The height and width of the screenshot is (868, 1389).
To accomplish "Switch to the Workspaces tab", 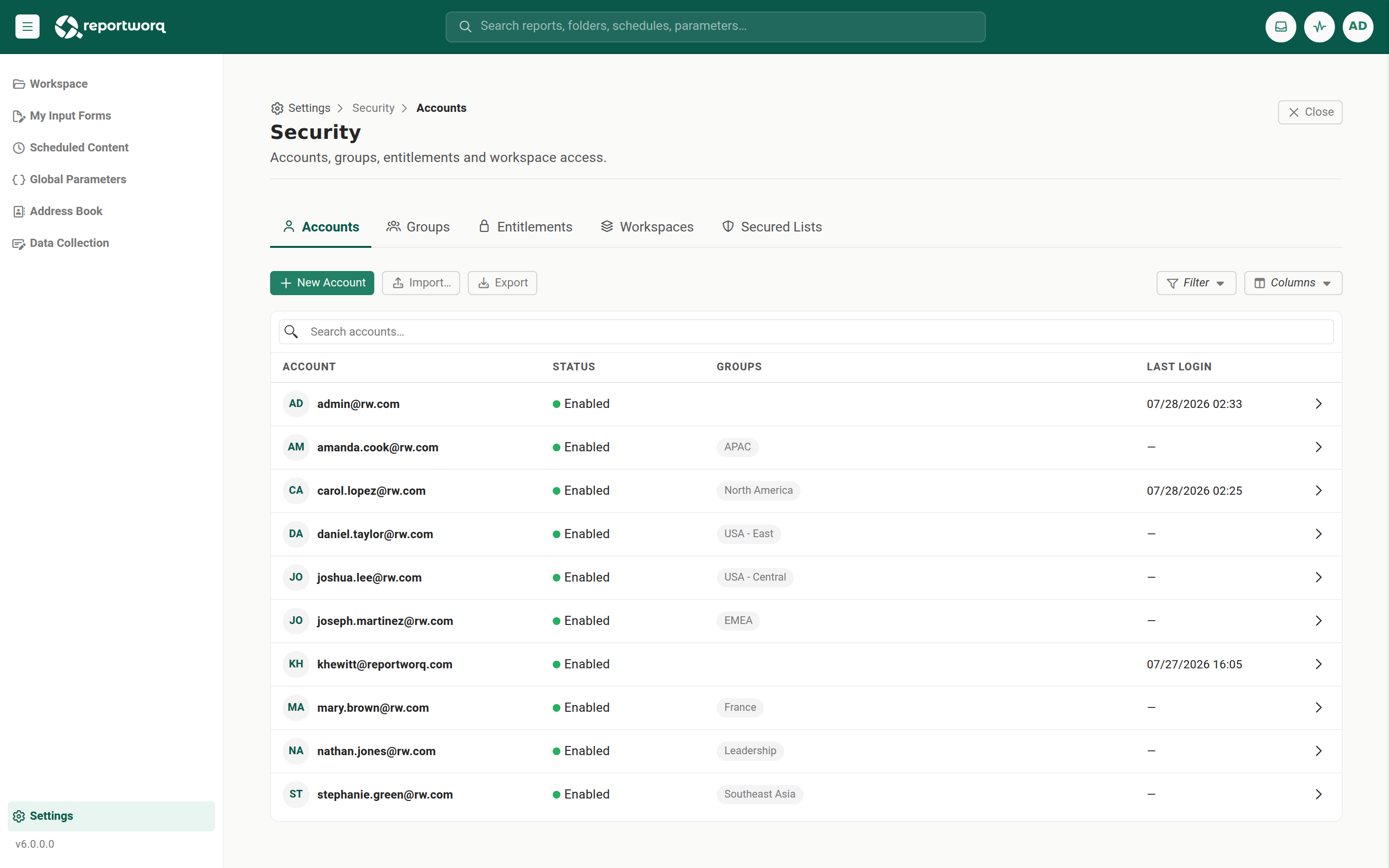I will pyautogui.click(x=647, y=227).
